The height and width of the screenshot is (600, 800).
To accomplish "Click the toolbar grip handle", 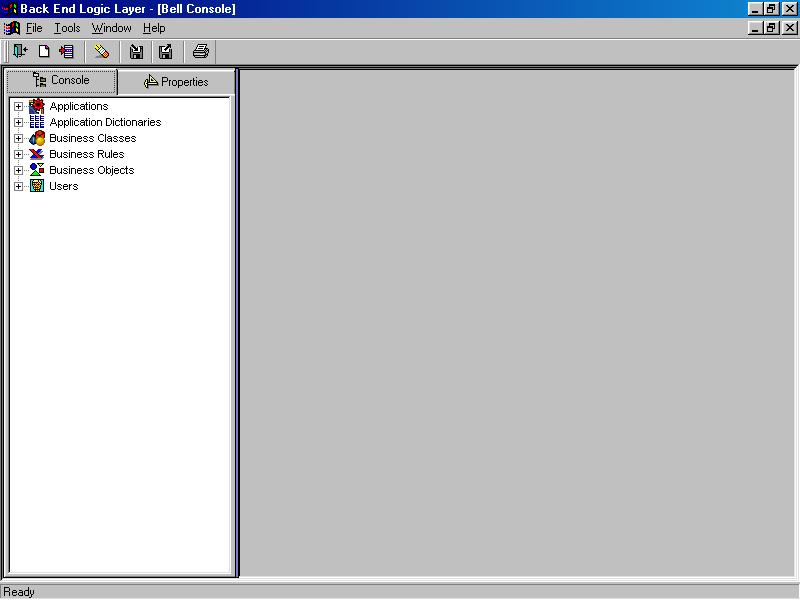I will (x=7, y=52).
